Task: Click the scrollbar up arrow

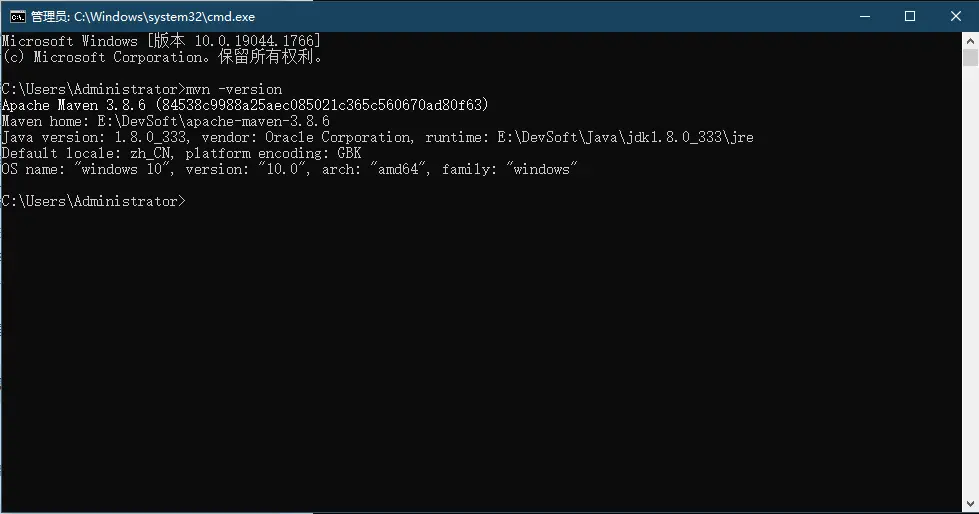Action: coord(970,41)
